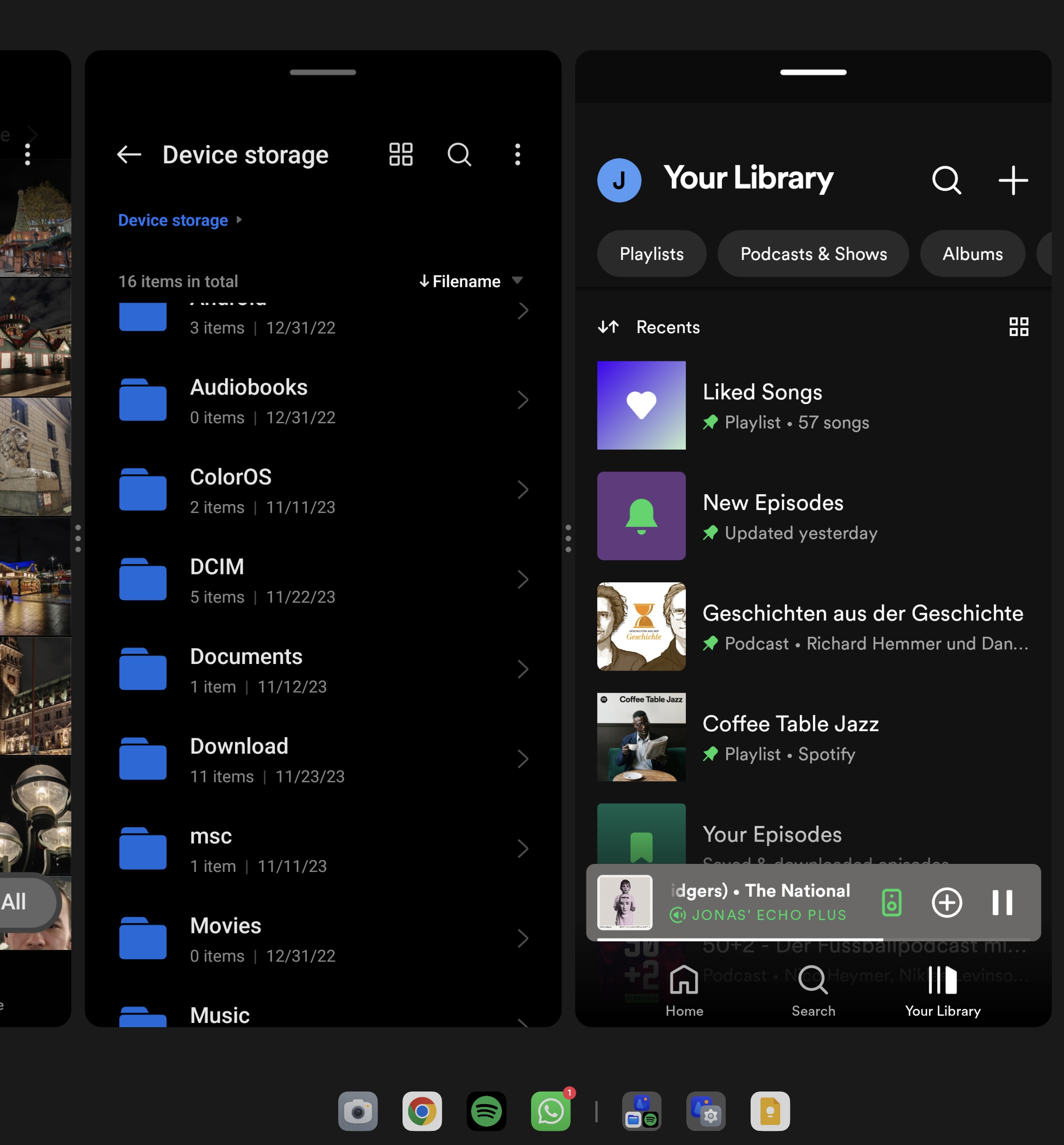The image size is (1064, 1145).
Task: Tap the Device storage breadcrumb link
Action: click(173, 220)
